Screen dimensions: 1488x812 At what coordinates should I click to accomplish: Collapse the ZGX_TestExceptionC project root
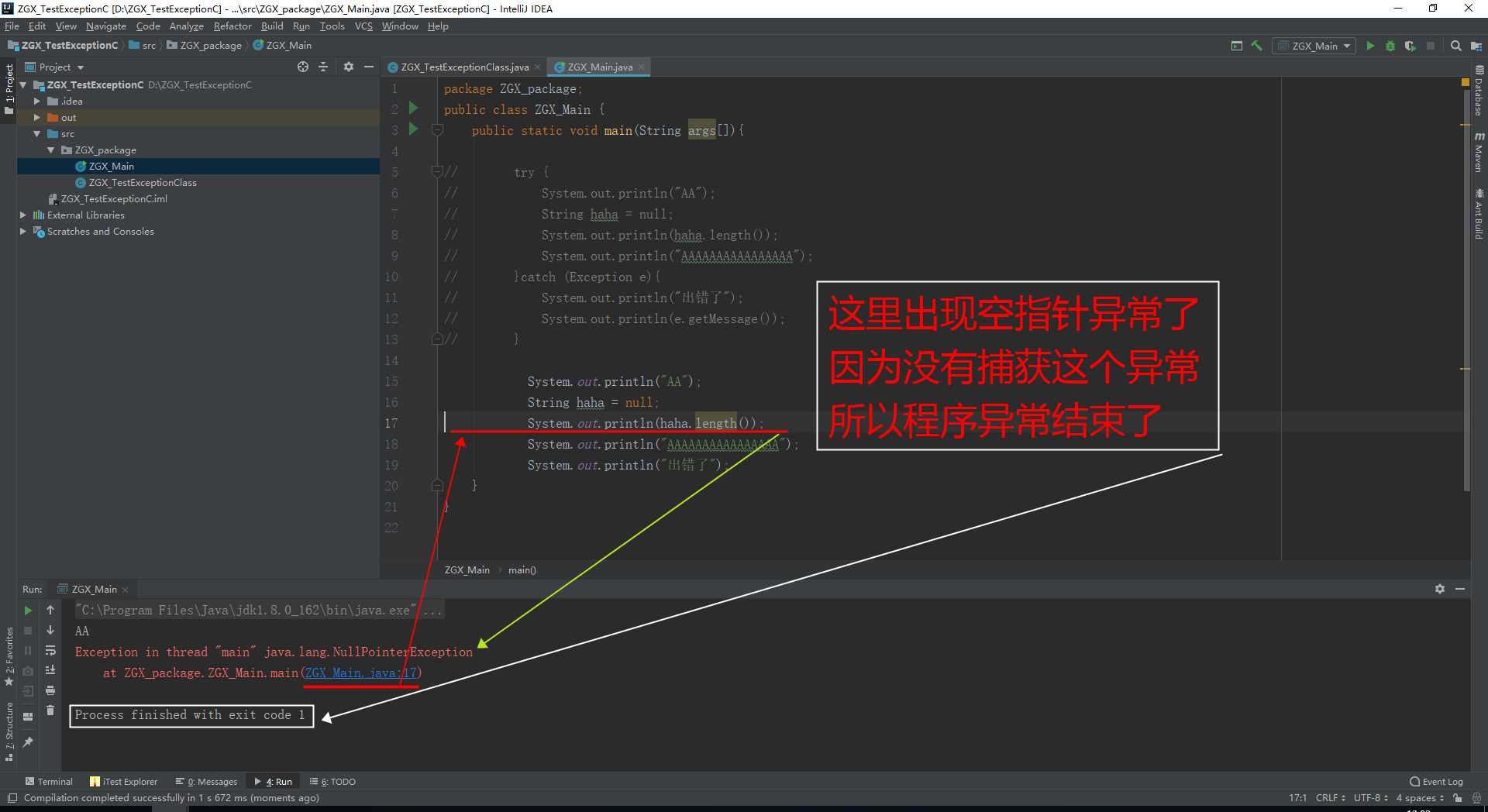(x=23, y=85)
